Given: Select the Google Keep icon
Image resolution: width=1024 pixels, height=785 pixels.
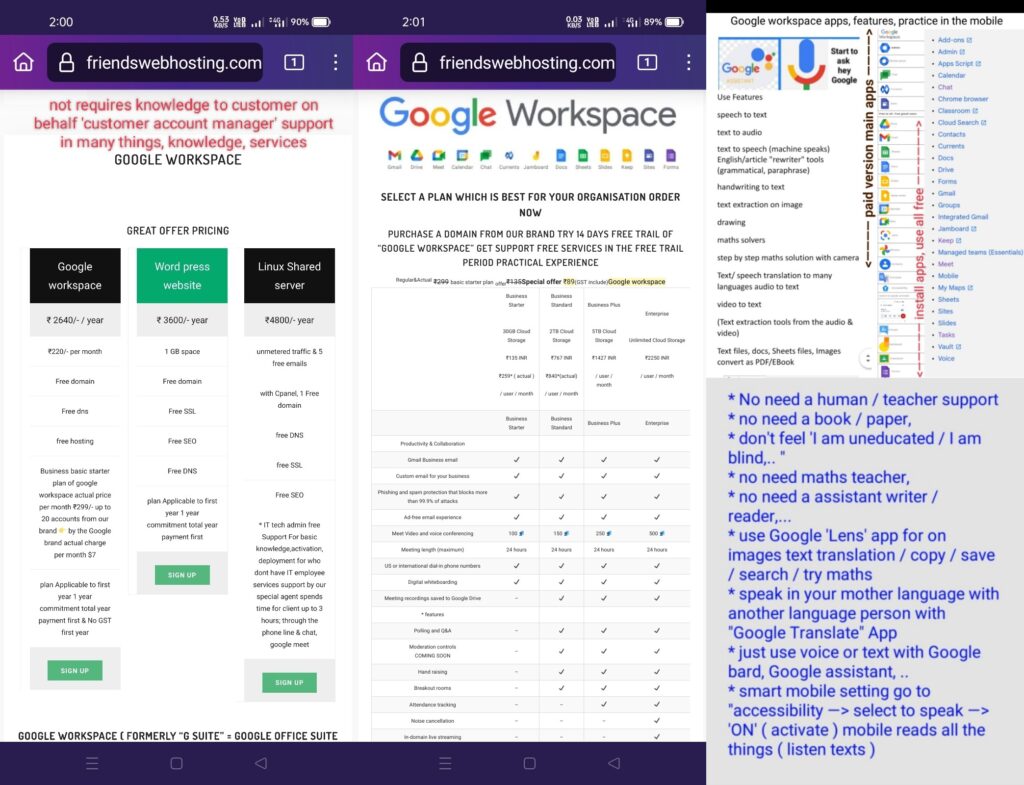Looking at the screenshot, I should click(x=626, y=155).
